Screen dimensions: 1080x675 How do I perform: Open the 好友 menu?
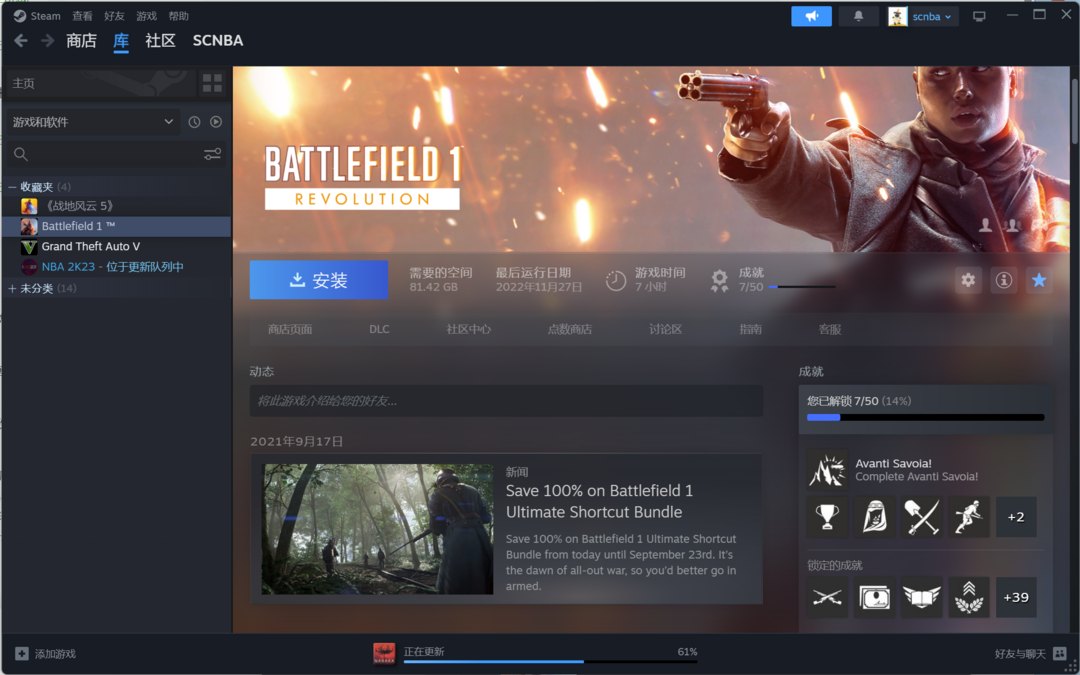(x=114, y=16)
